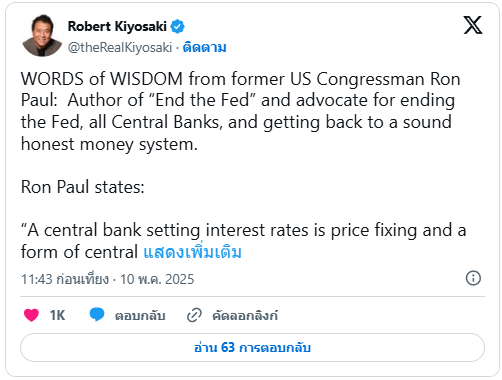Open the Robert Kiyosaki display name link
The image size is (502, 380).
(x=117, y=26)
